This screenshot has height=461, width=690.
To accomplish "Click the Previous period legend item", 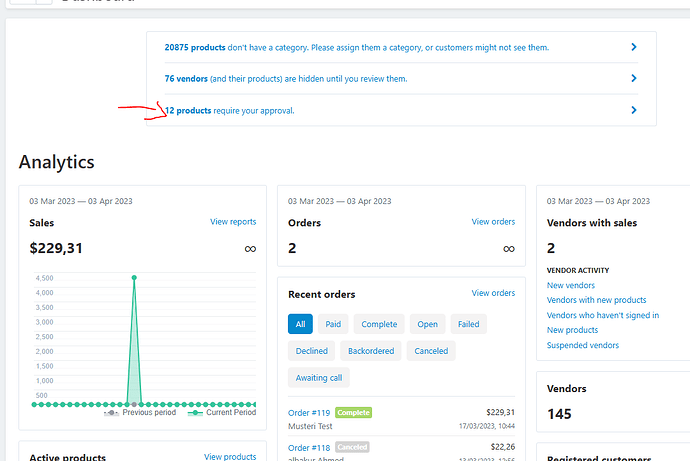I will (x=140, y=413).
